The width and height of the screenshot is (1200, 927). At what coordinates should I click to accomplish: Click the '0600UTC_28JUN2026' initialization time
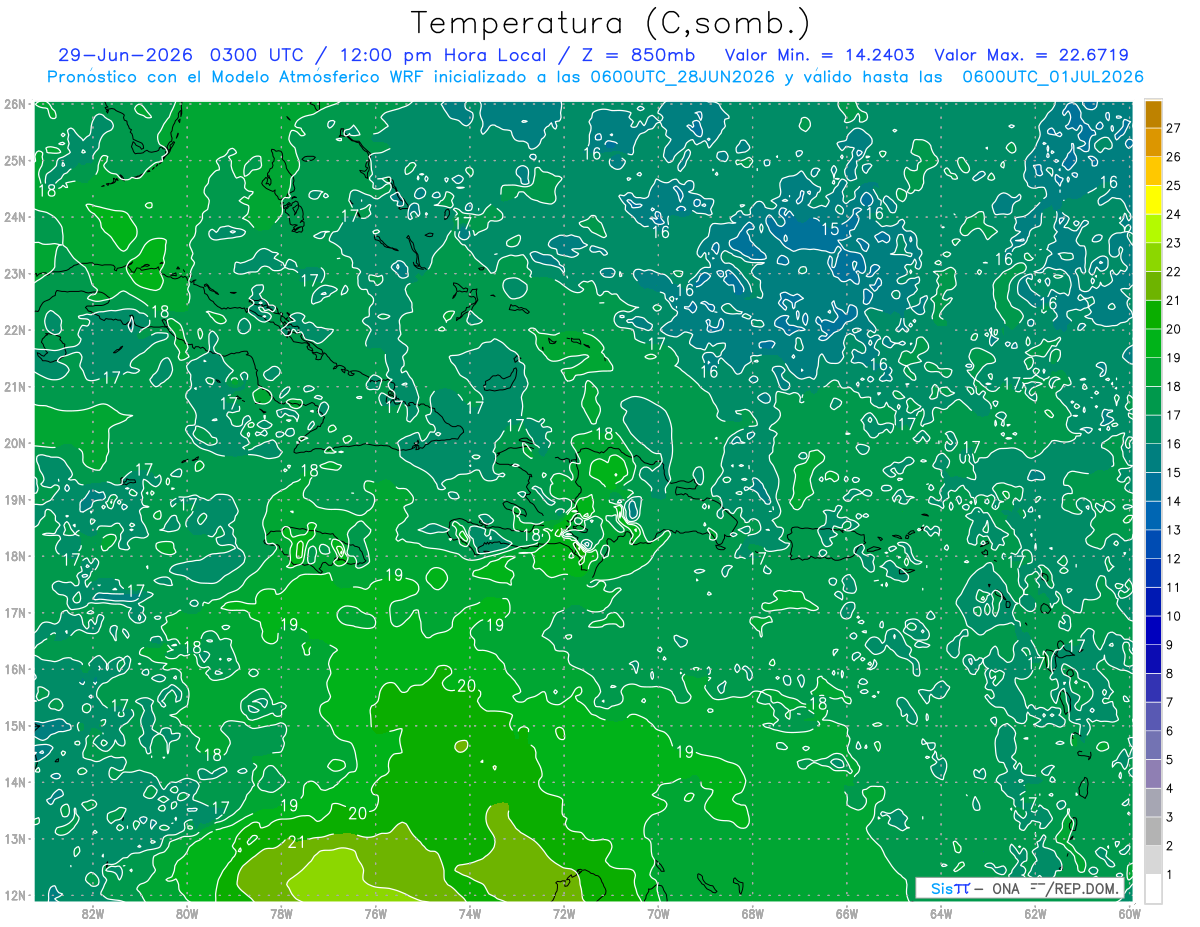682,77
